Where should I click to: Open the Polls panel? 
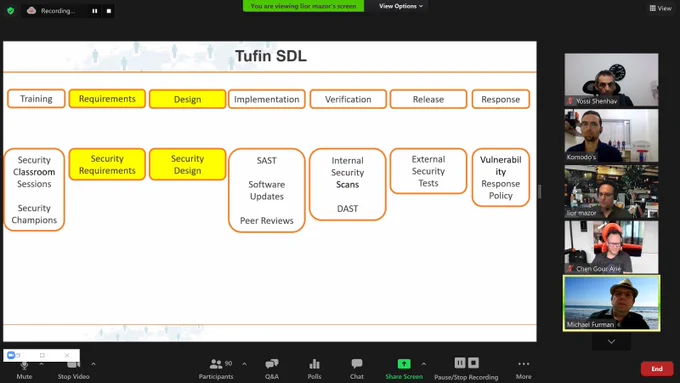(x=314, y=370)
